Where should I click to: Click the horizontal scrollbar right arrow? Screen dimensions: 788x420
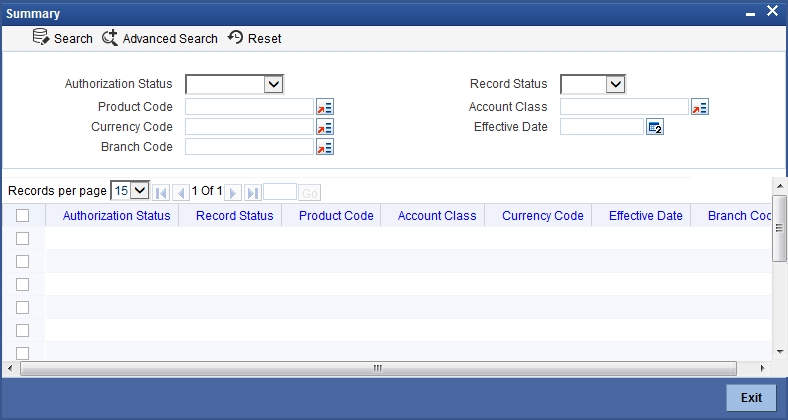[x=763, y=368]
